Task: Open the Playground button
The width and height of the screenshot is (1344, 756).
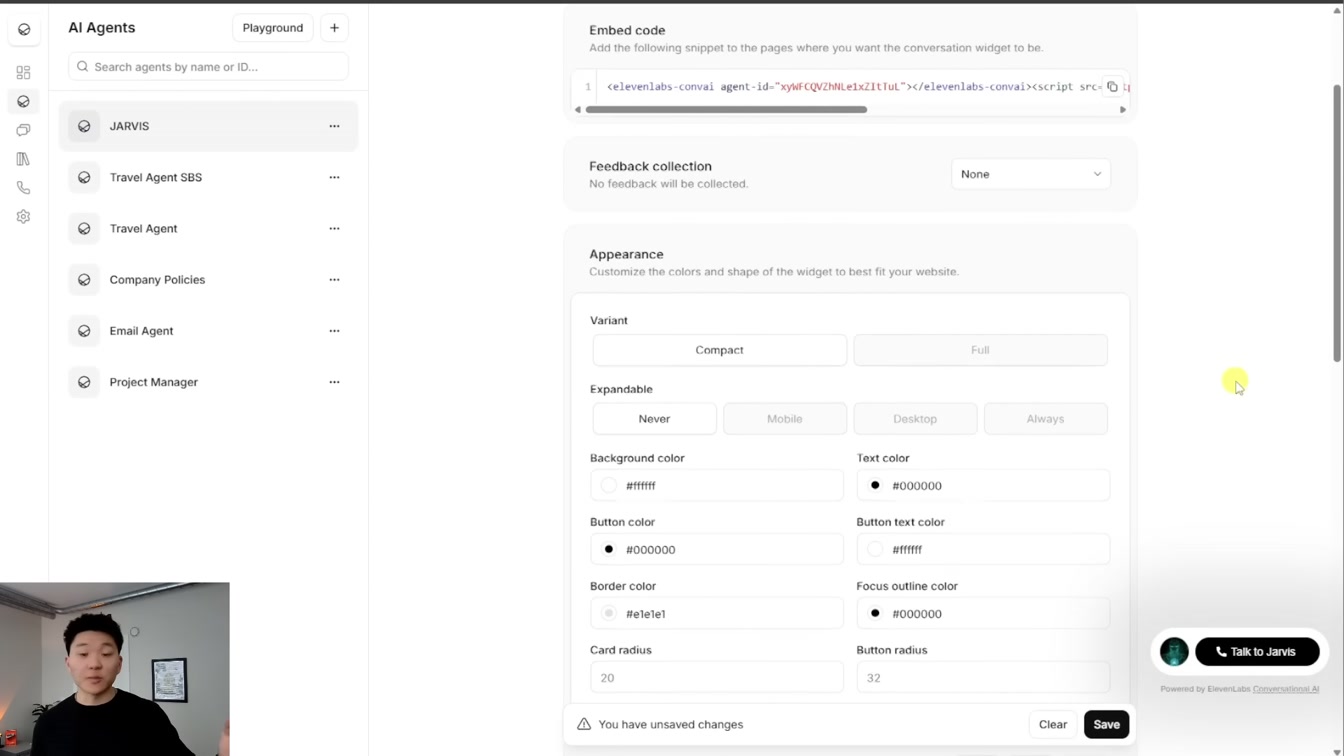Action: tap(272, 28)
